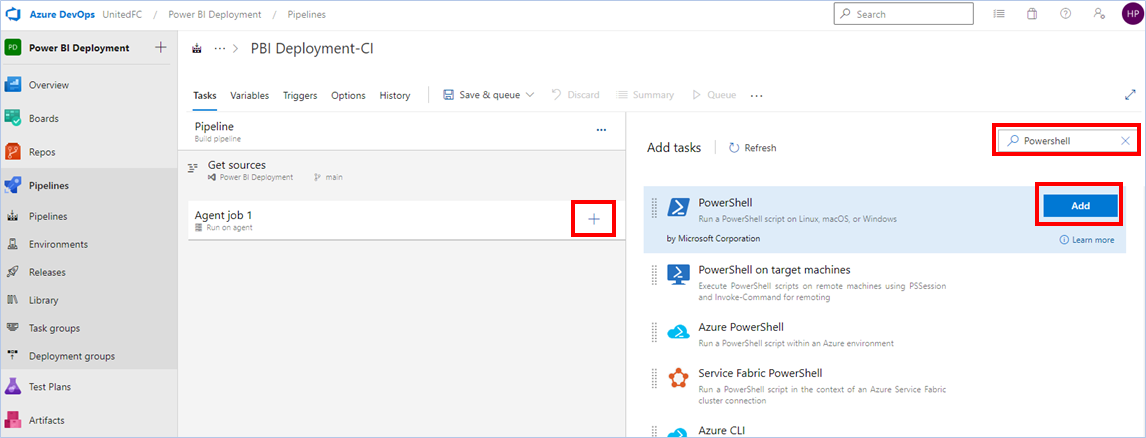Open the Pipelines breadcrumb link
This screenshot has width=1146, height=438.
click(x=306, y=14)
